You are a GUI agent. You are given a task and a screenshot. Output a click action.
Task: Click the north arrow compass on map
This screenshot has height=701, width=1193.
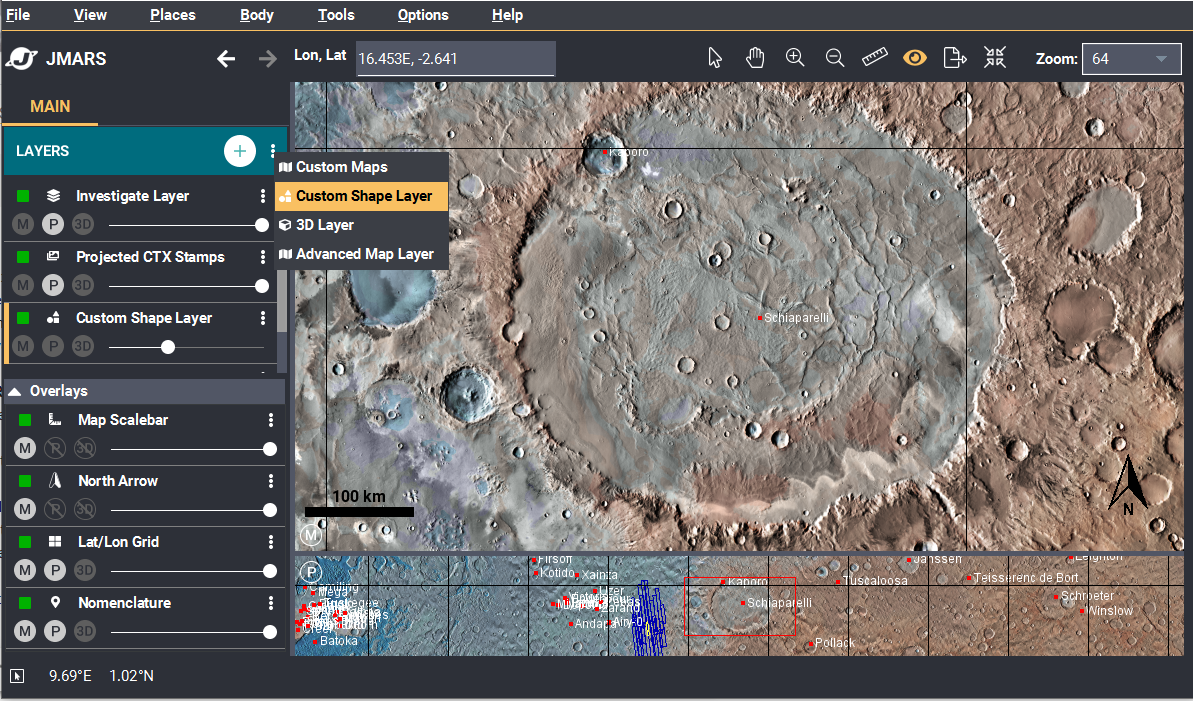[x=1128, y=486]
